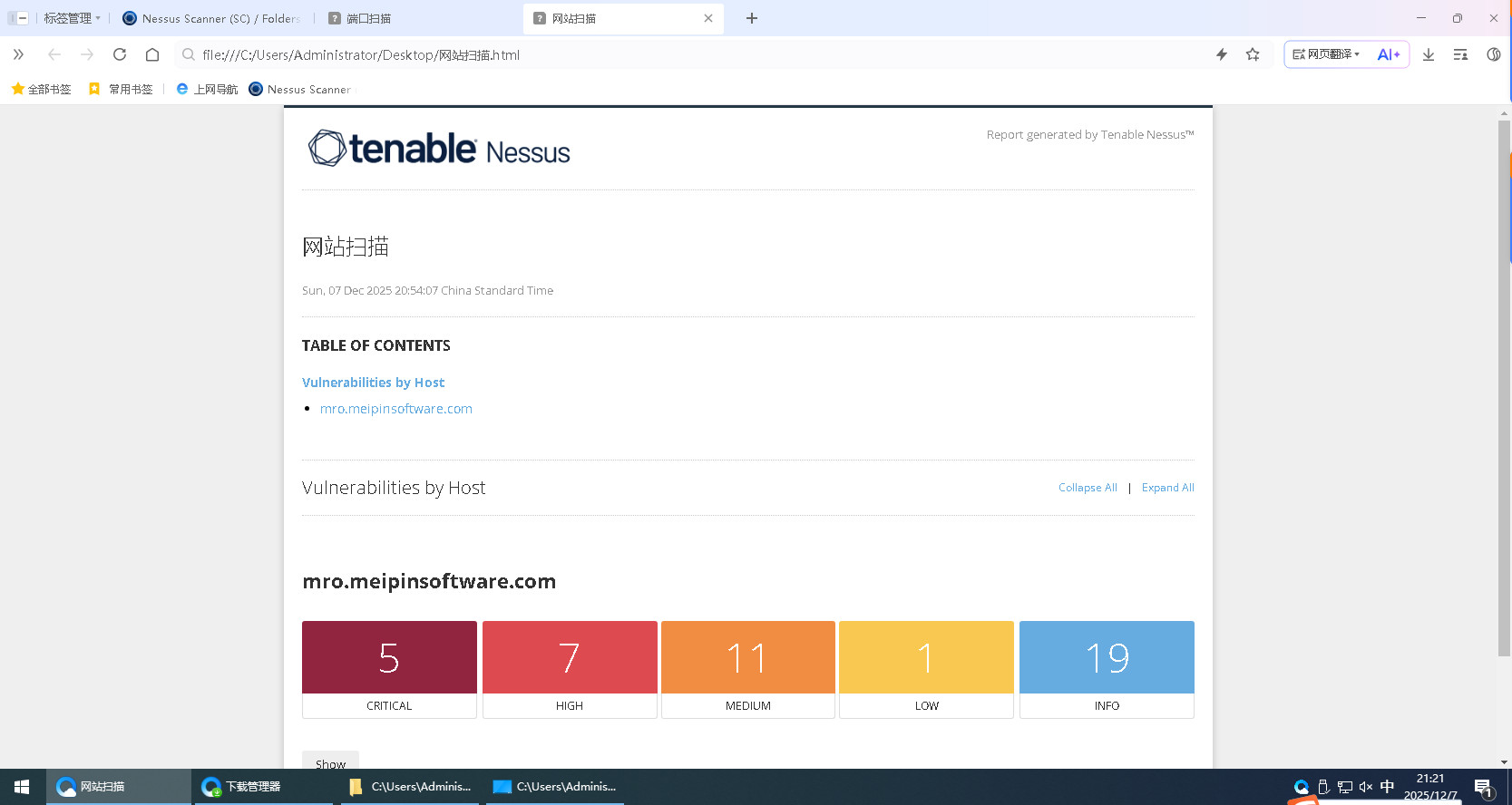
Task: Click the address bar URL field
Action: click(x=635, y=54)
